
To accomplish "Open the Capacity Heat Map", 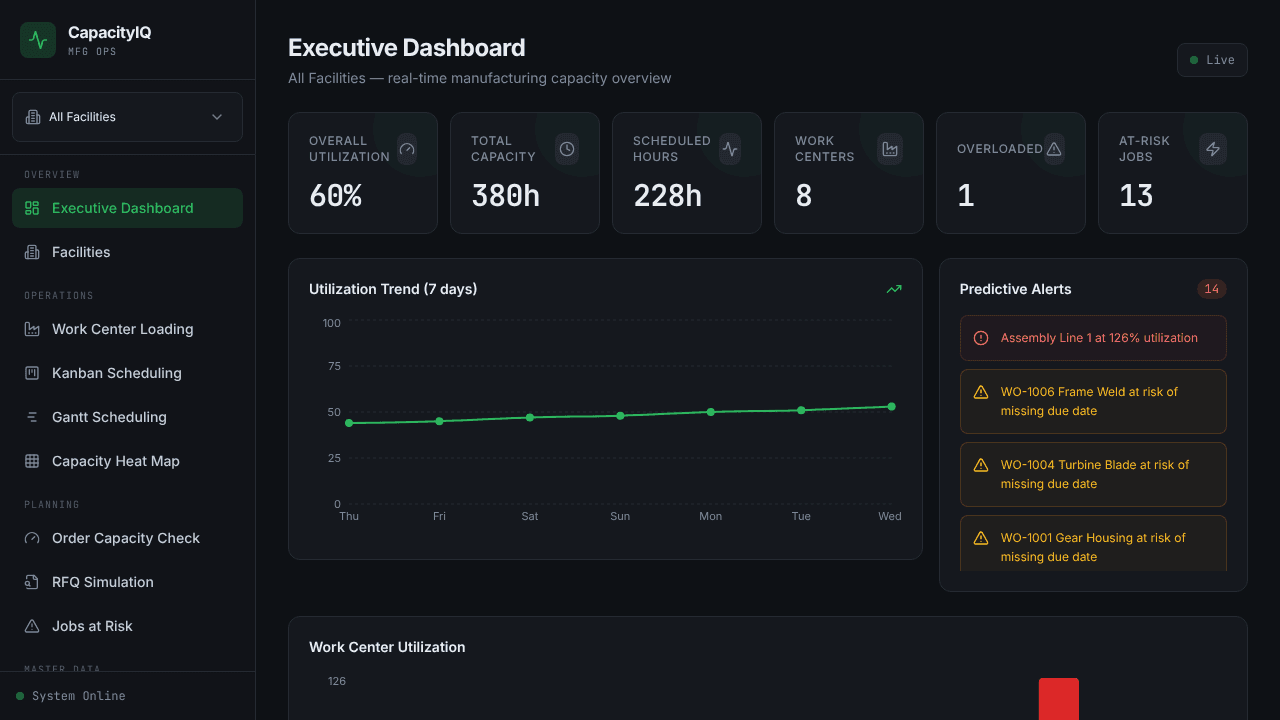I will click(x=127, y=461).
